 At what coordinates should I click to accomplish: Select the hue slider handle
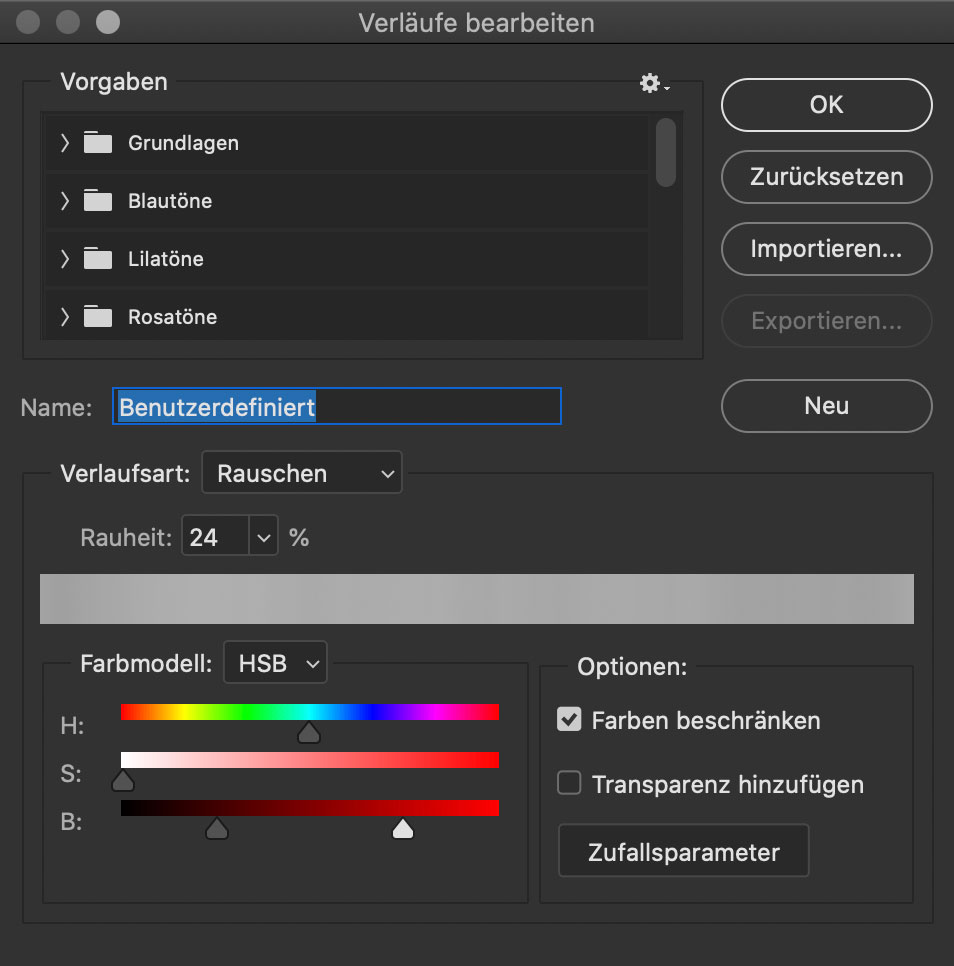click(309, 733)
